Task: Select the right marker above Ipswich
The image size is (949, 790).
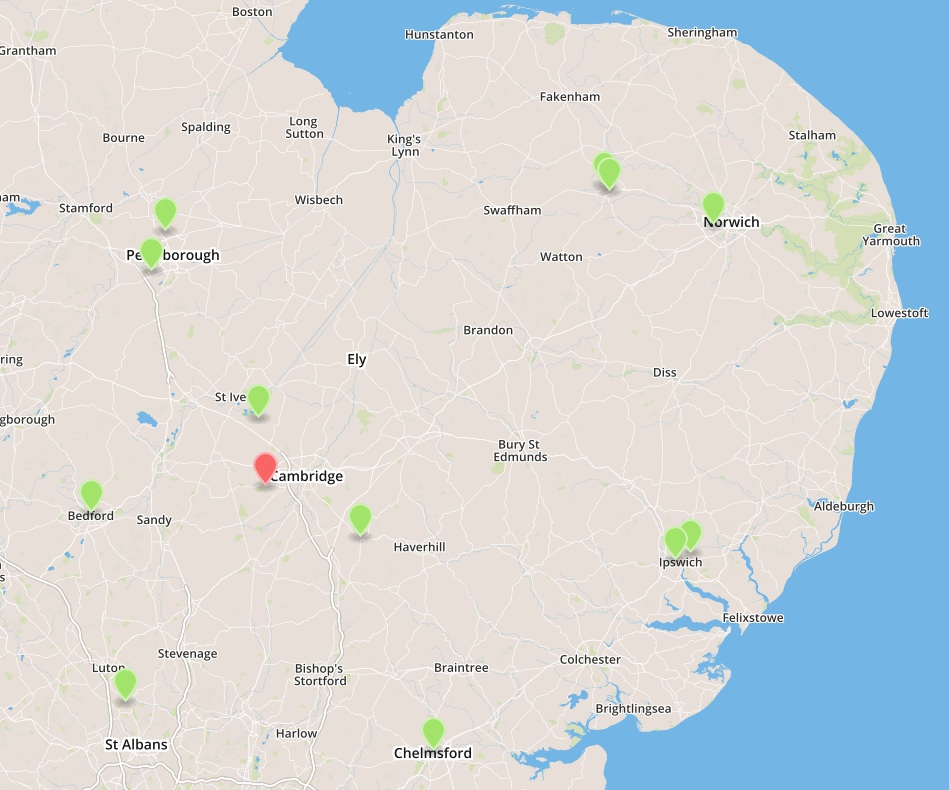Action: tap(693, 534)
